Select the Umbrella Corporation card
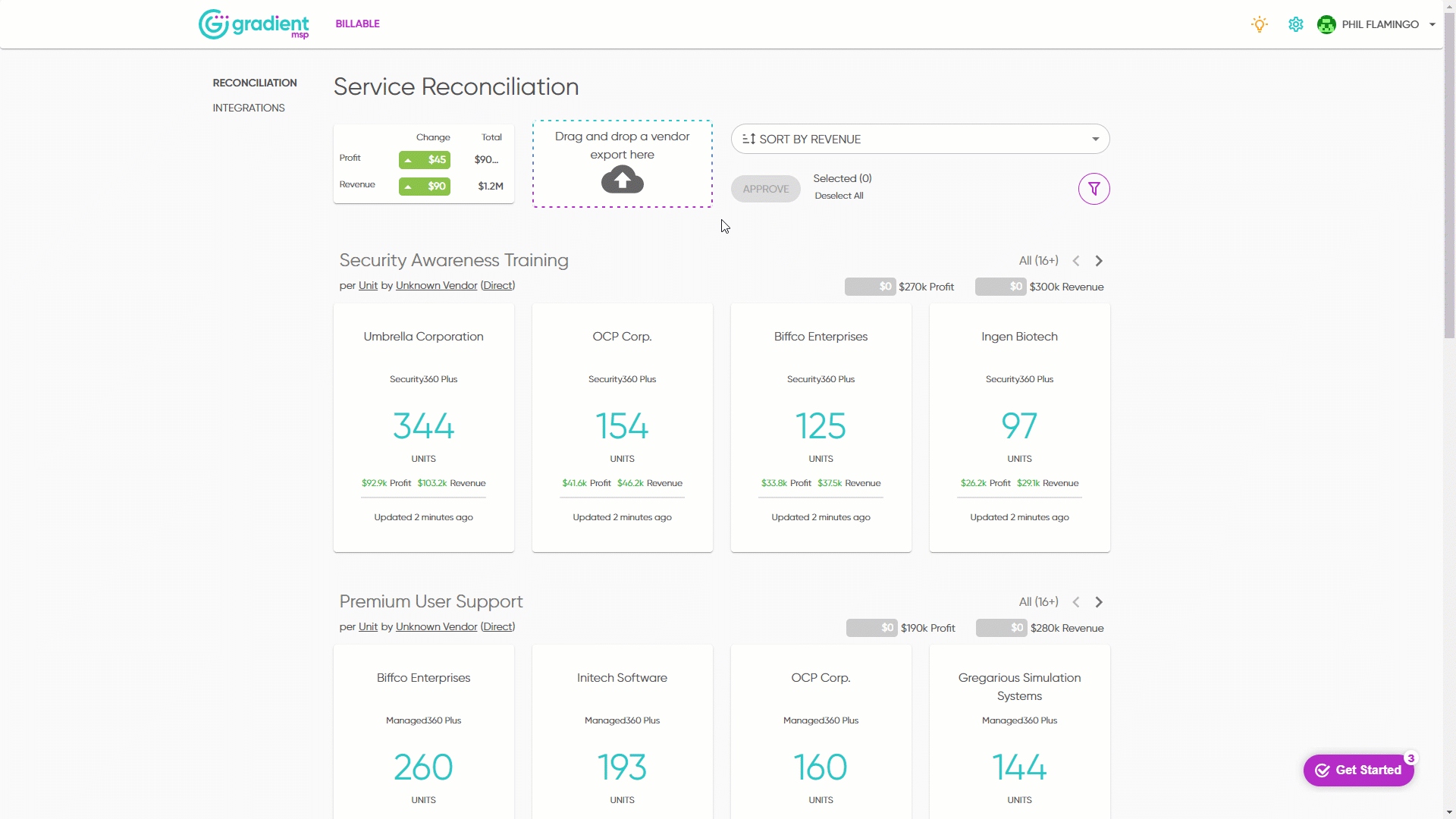Screen dimensions: 1456x819 (x=424, y=428)
